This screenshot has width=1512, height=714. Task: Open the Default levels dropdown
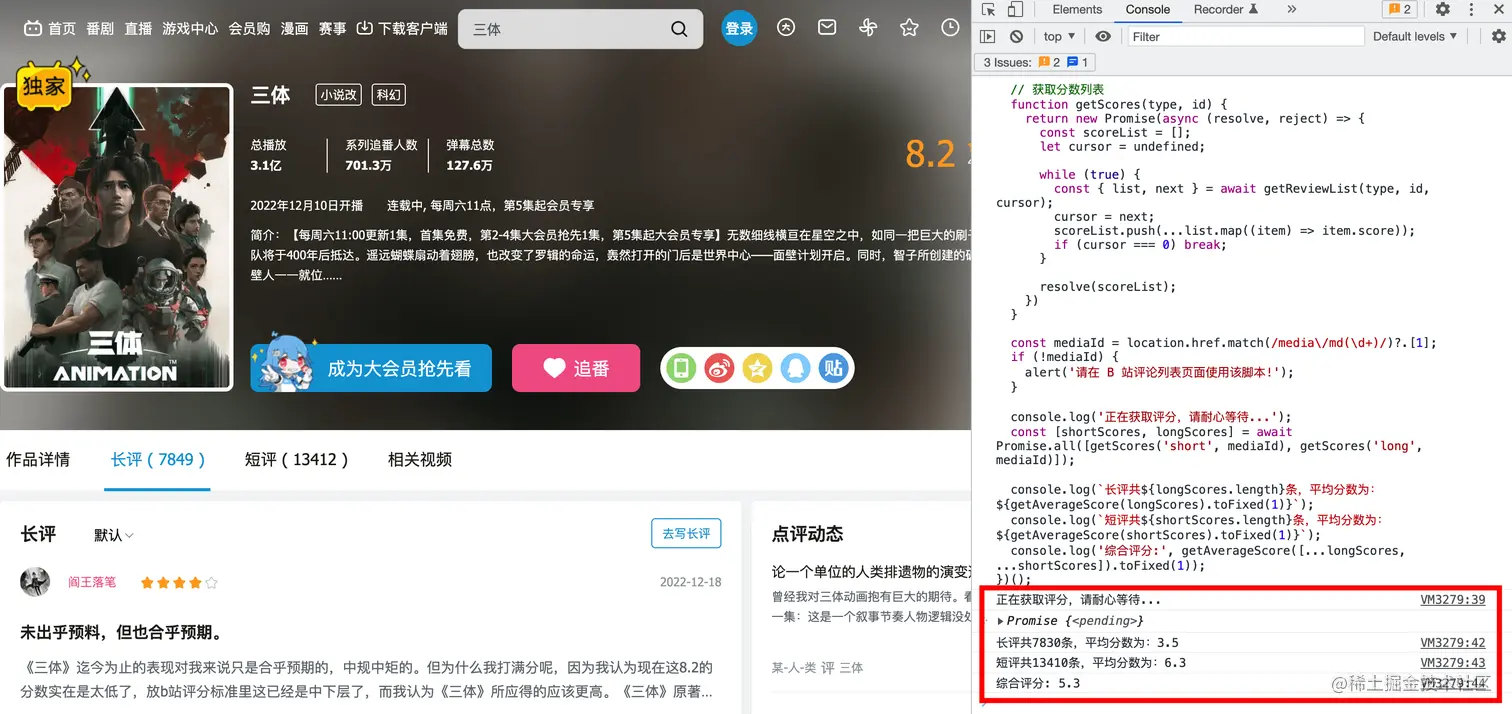[1414, 36]
